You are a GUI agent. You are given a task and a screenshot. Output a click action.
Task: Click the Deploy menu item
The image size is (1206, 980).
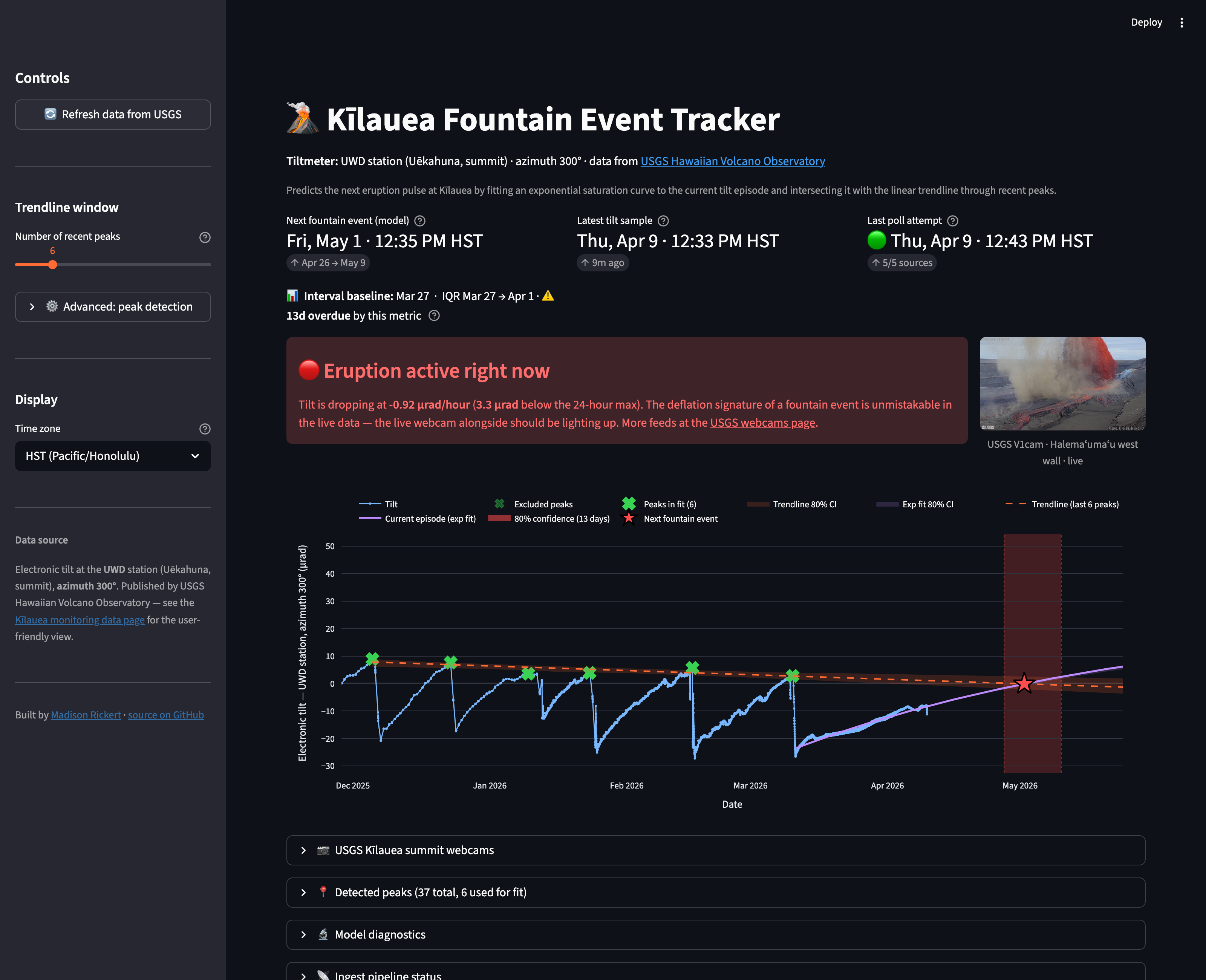point(1146,22)
